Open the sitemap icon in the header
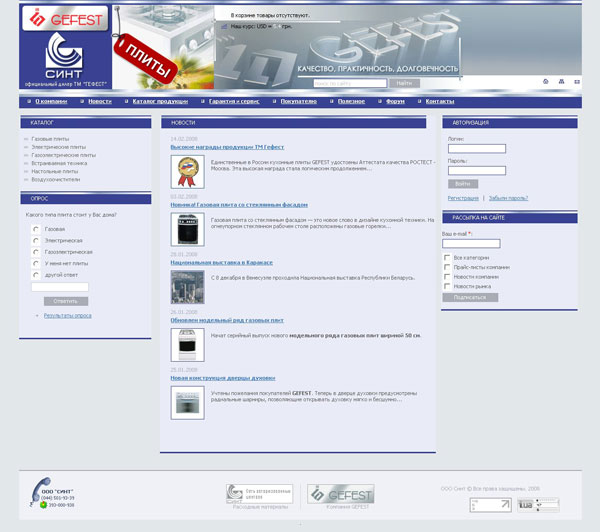 561,82
